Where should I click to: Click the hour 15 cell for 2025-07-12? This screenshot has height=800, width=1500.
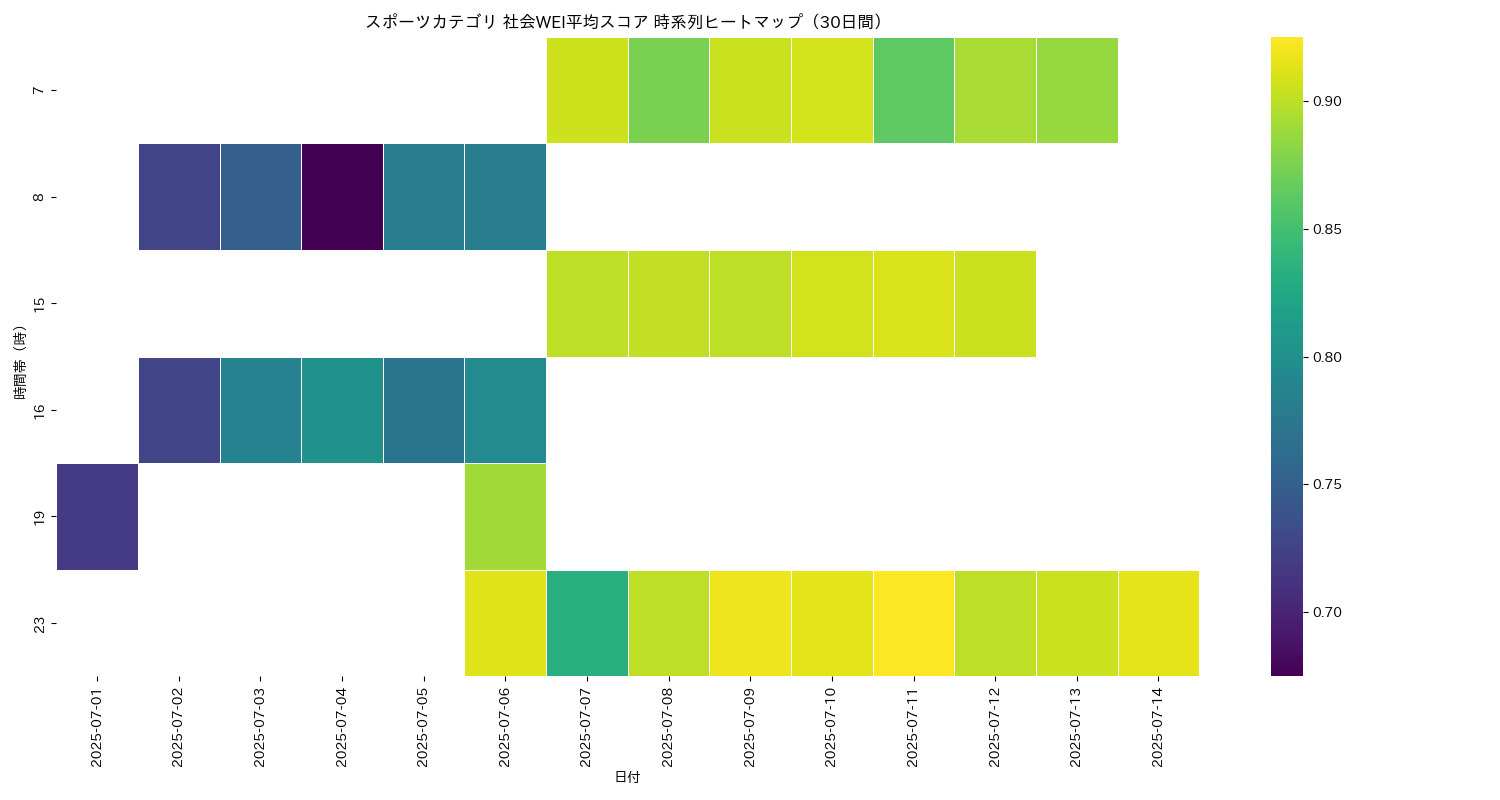(x=995, y=303)
